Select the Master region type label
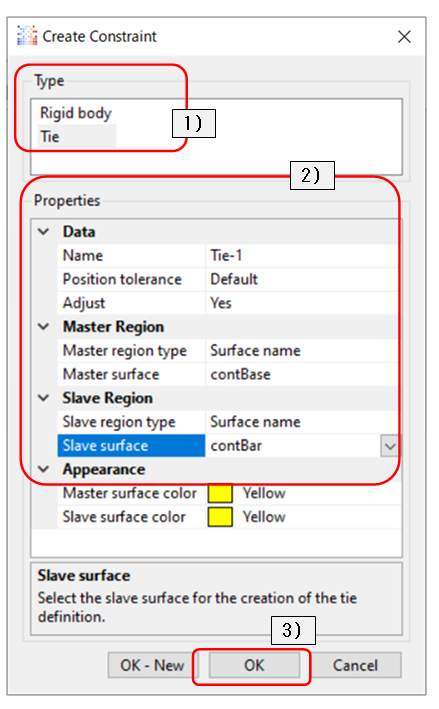Image resolution: width=439 pixels, height=709 pixels. [x=125, y=351]
